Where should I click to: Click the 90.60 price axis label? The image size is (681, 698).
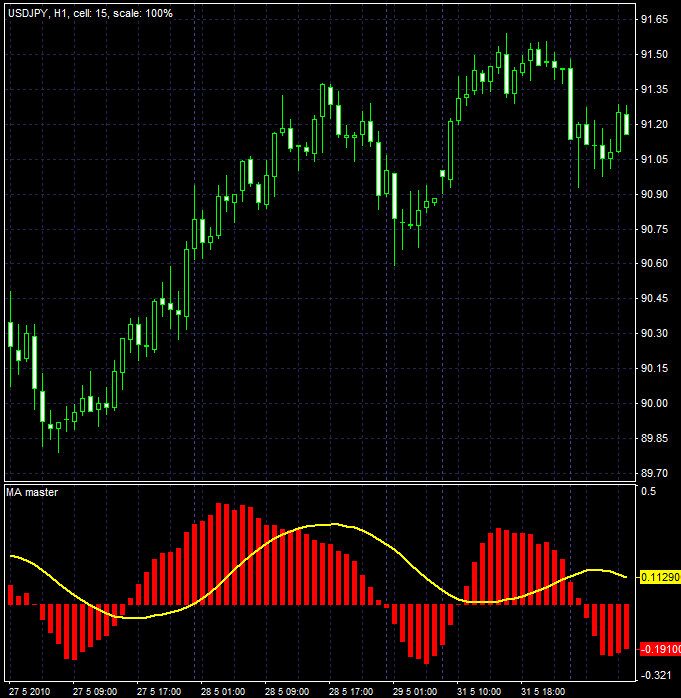point(654,264)
